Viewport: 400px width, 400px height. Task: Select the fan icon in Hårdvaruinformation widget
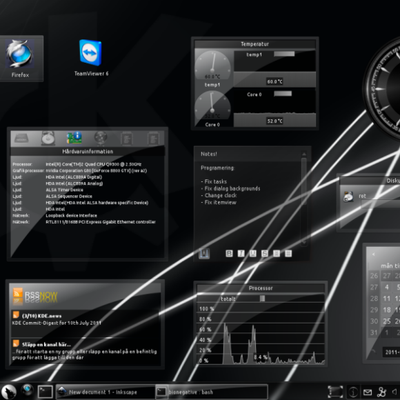click(100, 138)
